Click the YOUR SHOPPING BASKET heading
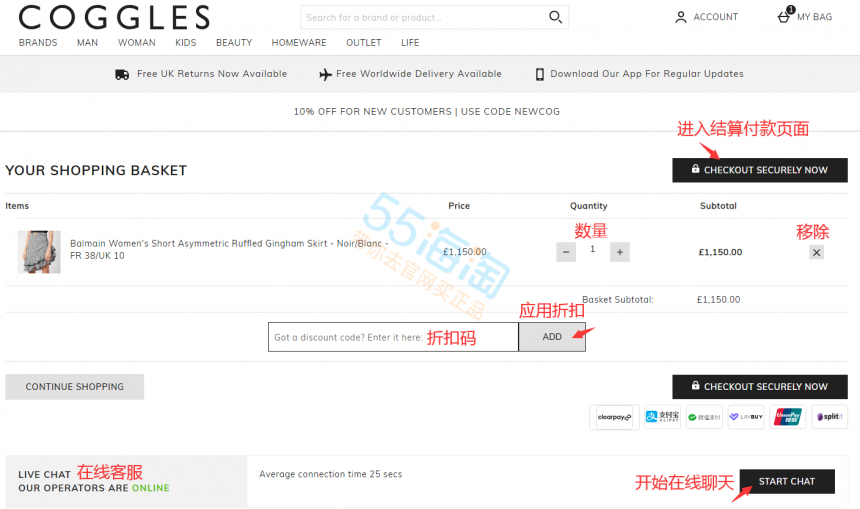The height and width of the screenshot is (509, 860). pos(96,171)
